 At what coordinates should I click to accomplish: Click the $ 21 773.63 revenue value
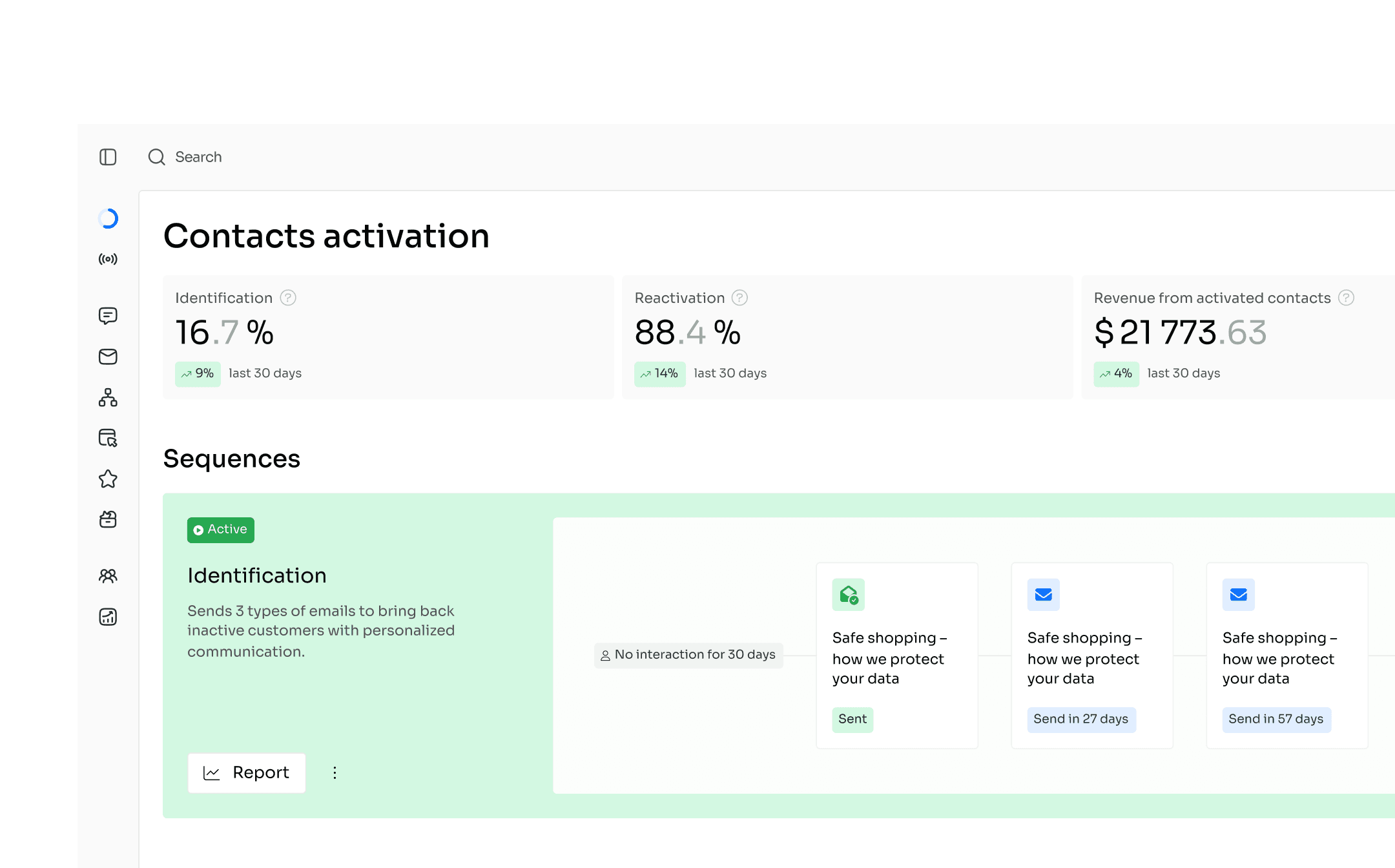pyautogui.click(x=1180, y=333)
